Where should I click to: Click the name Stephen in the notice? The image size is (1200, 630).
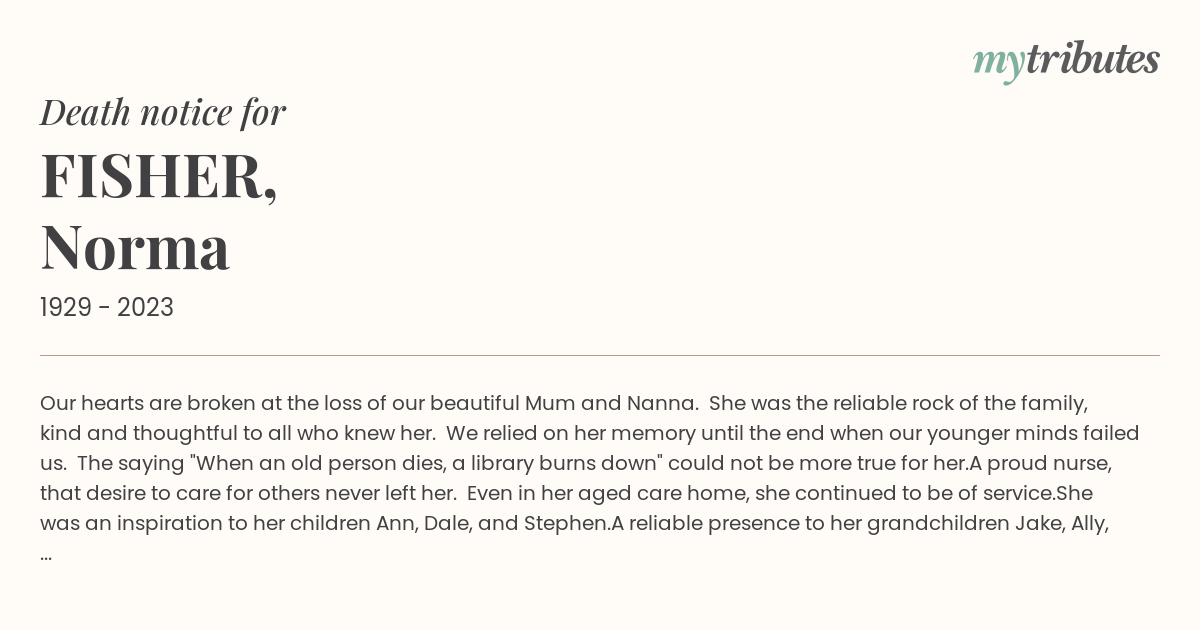click(x=566, y=524)
